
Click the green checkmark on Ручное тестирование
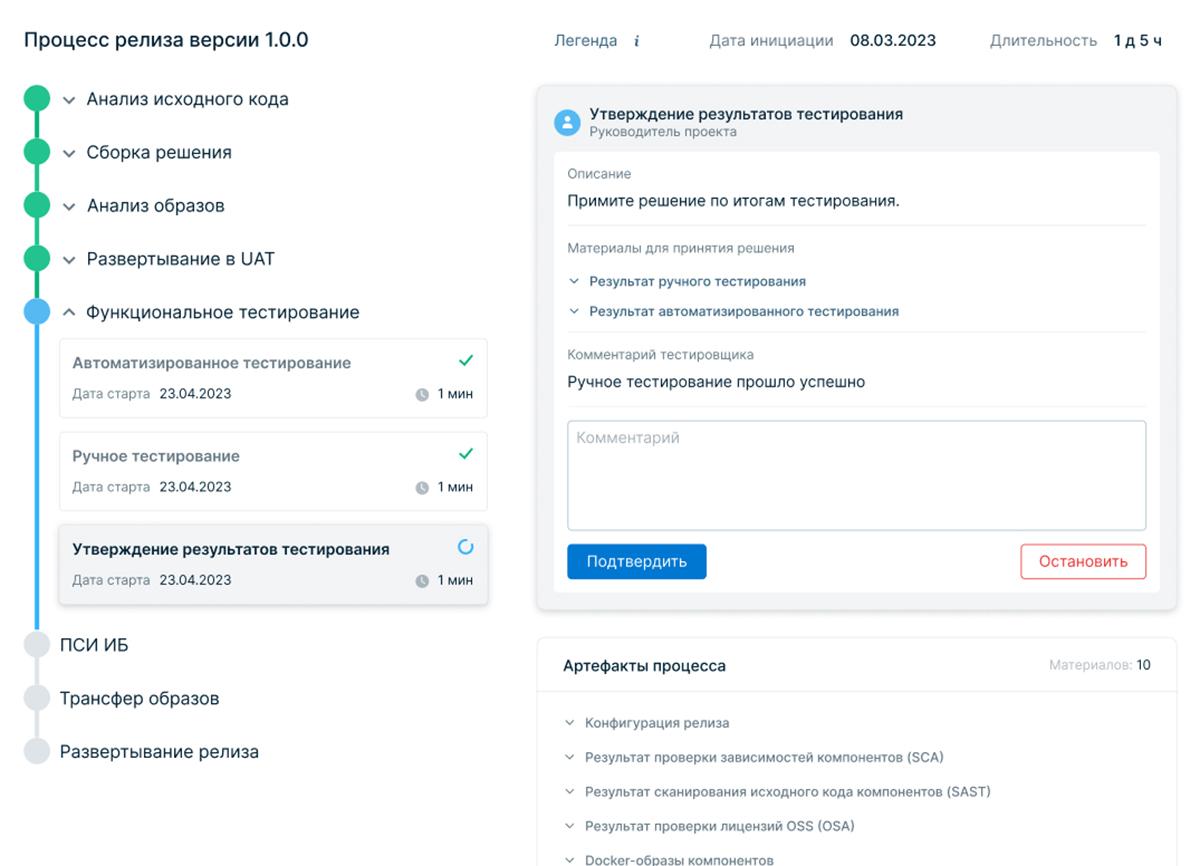(x=465, y=454)
